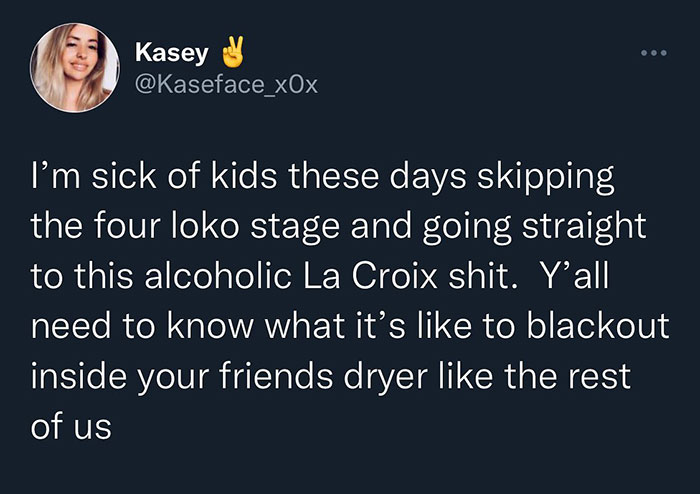
Task: Click the word "kids" in the tweet
Action: pos(244,177)
